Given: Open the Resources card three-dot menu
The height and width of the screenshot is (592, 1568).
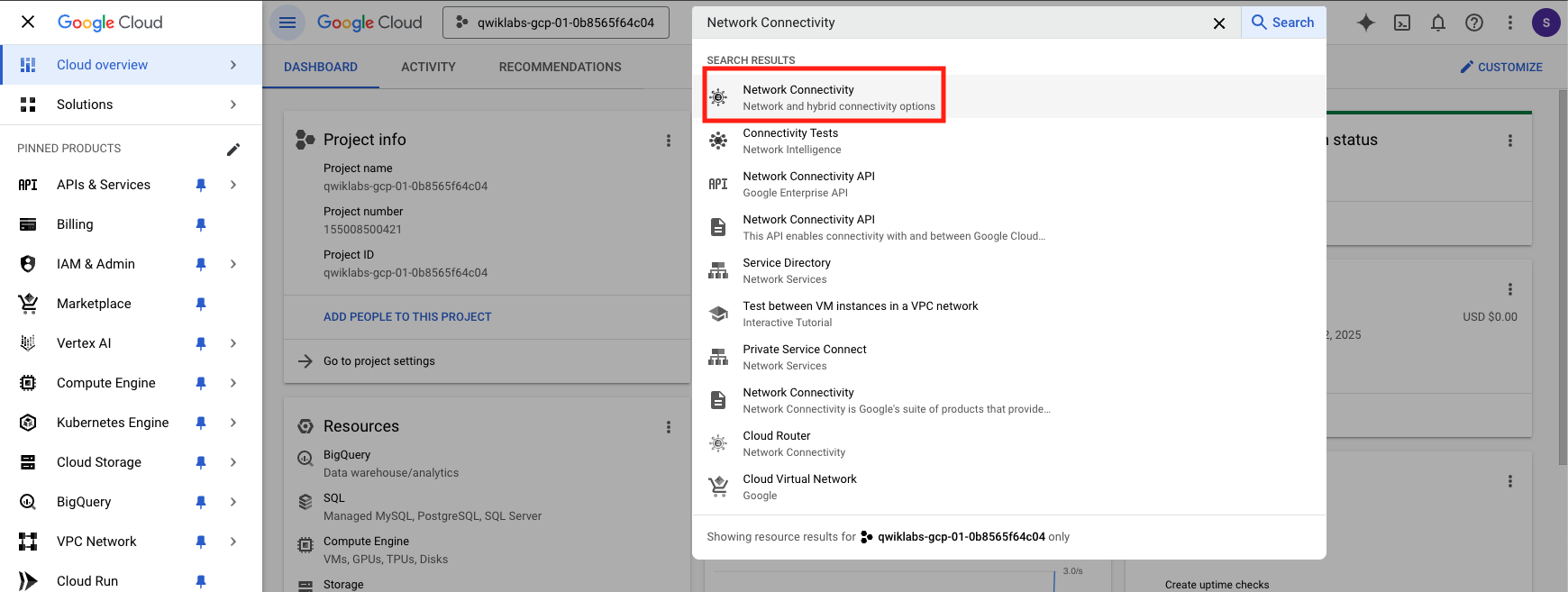Looking at the screenshot, I should click(669, 427).
